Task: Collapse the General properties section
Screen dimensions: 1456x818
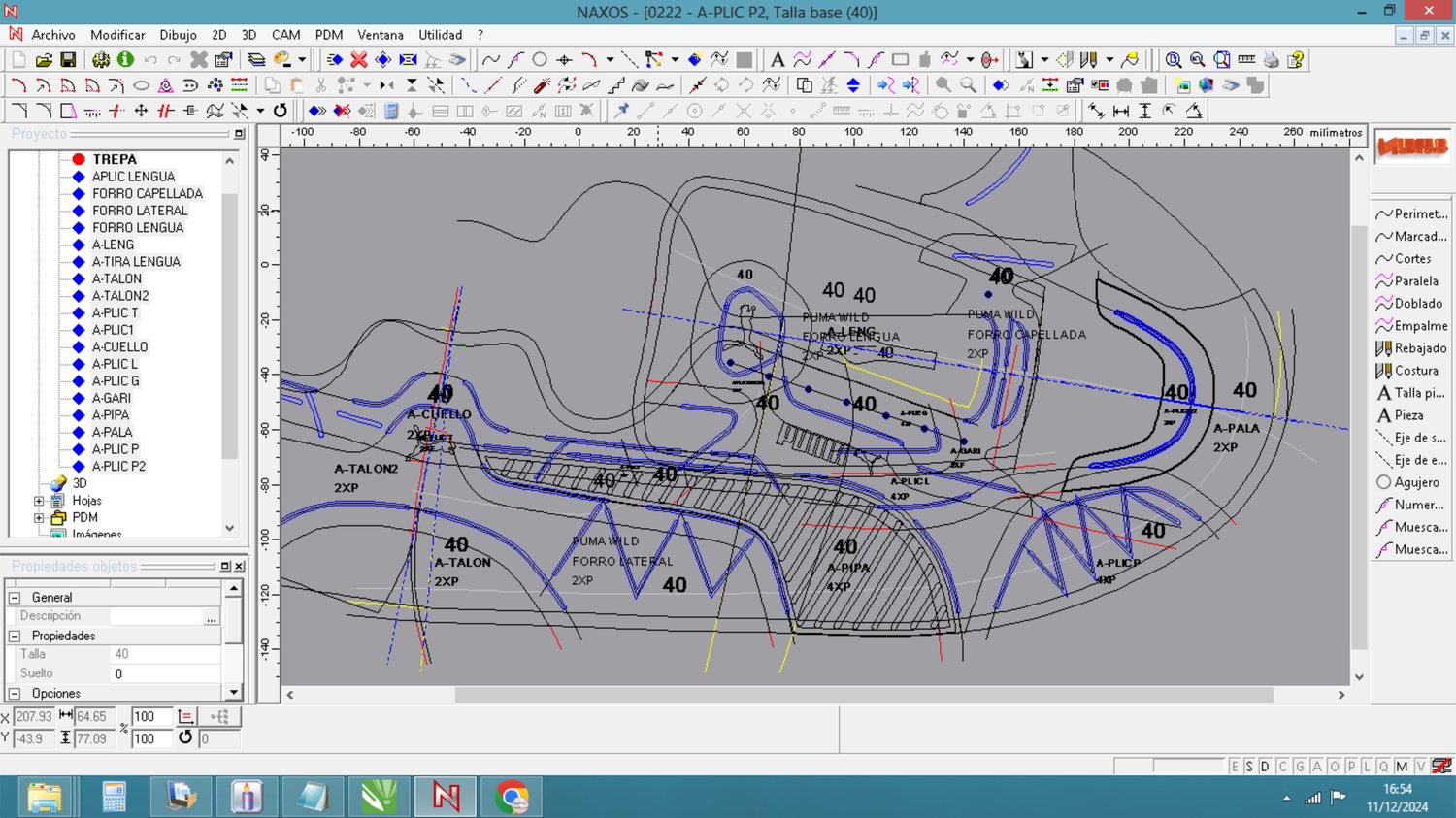Action: coord(15,598)
